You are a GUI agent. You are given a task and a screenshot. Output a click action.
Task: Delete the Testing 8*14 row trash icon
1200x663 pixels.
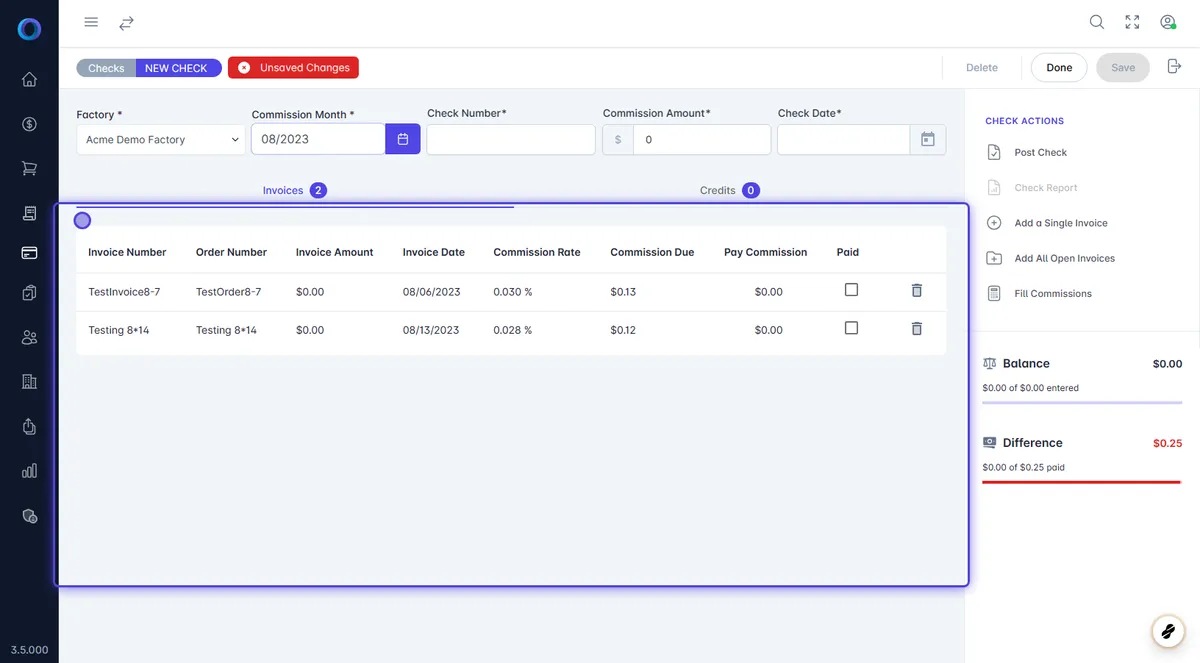(x=916, y=328)
